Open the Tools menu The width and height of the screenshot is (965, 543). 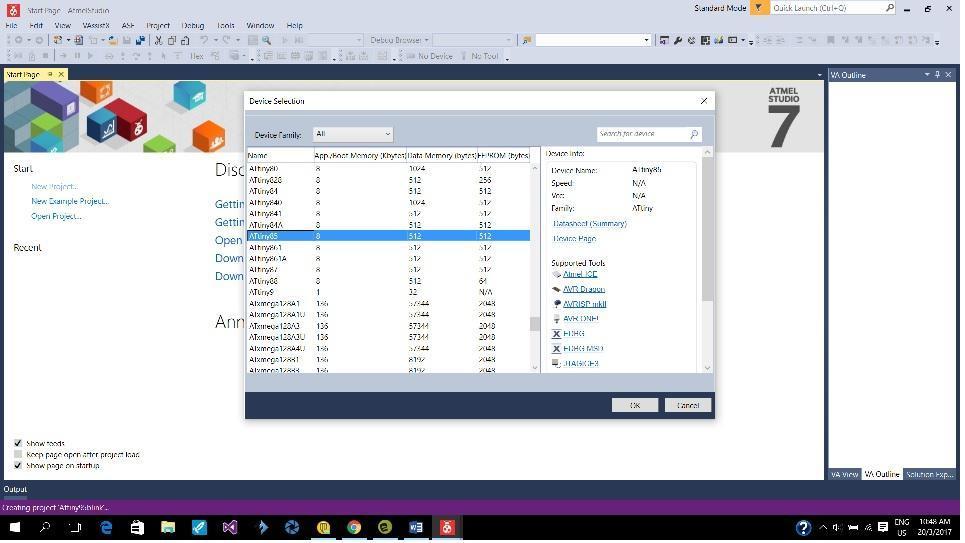pyautogui.click(x=225, y=26)
